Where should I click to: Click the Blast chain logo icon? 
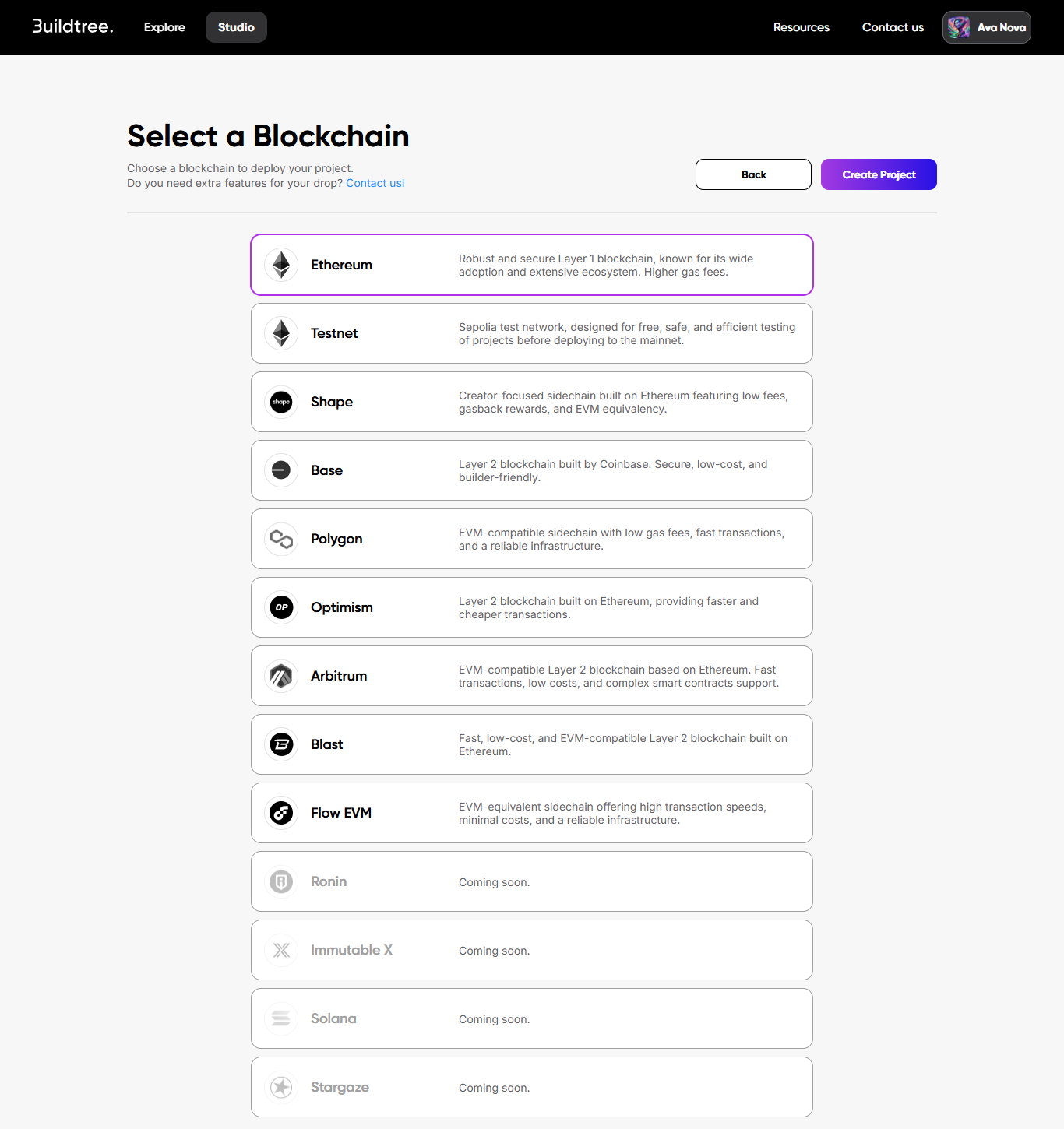click(281, 744)
